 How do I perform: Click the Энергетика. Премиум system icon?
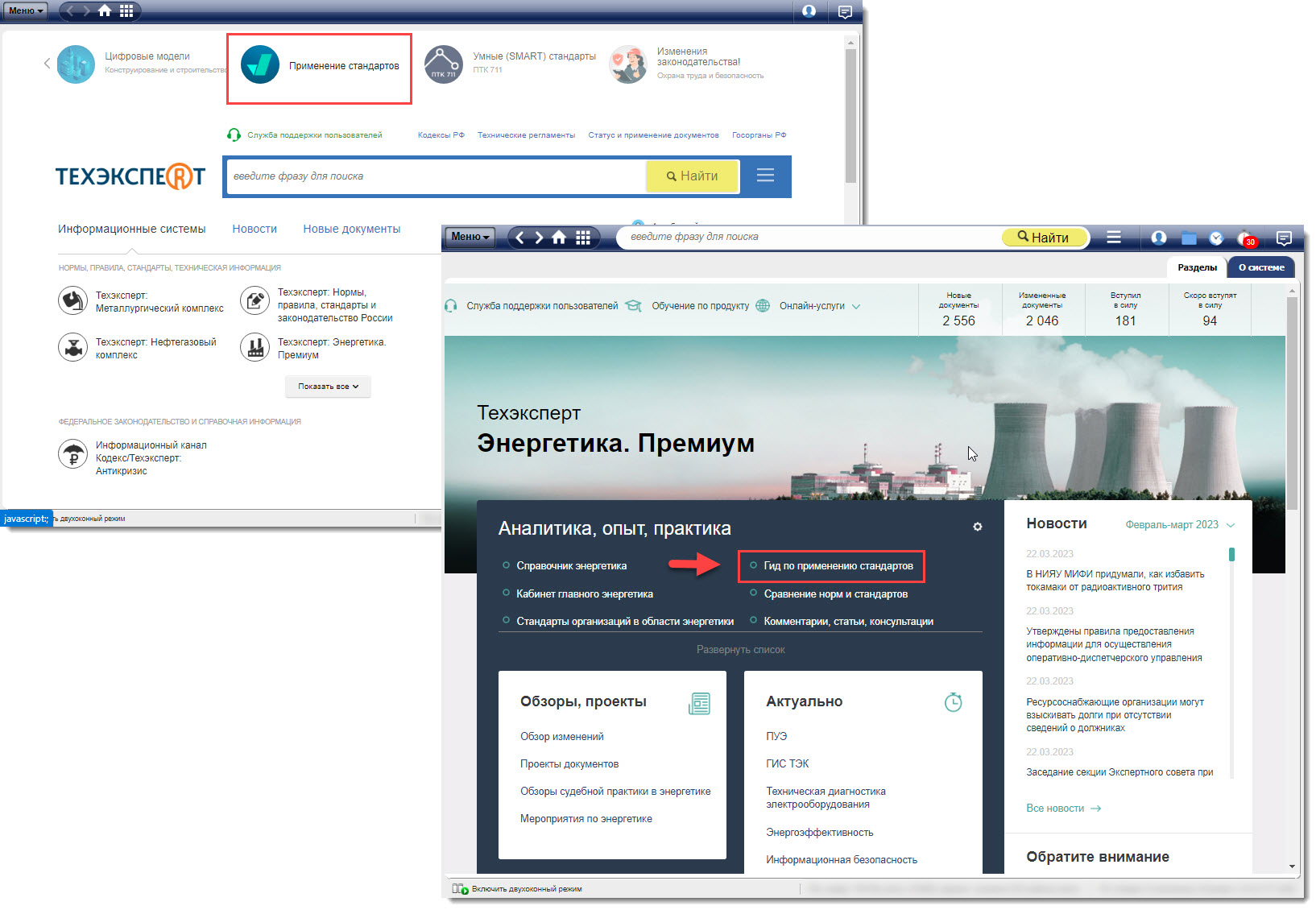[x=255, y=348]
